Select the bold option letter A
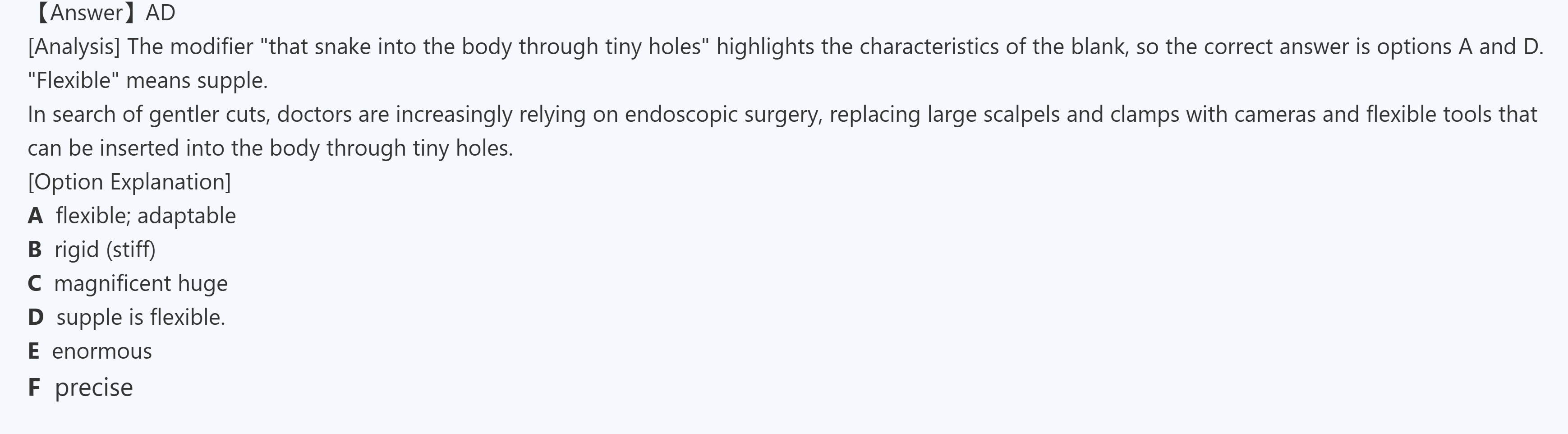 coord(35,216)
